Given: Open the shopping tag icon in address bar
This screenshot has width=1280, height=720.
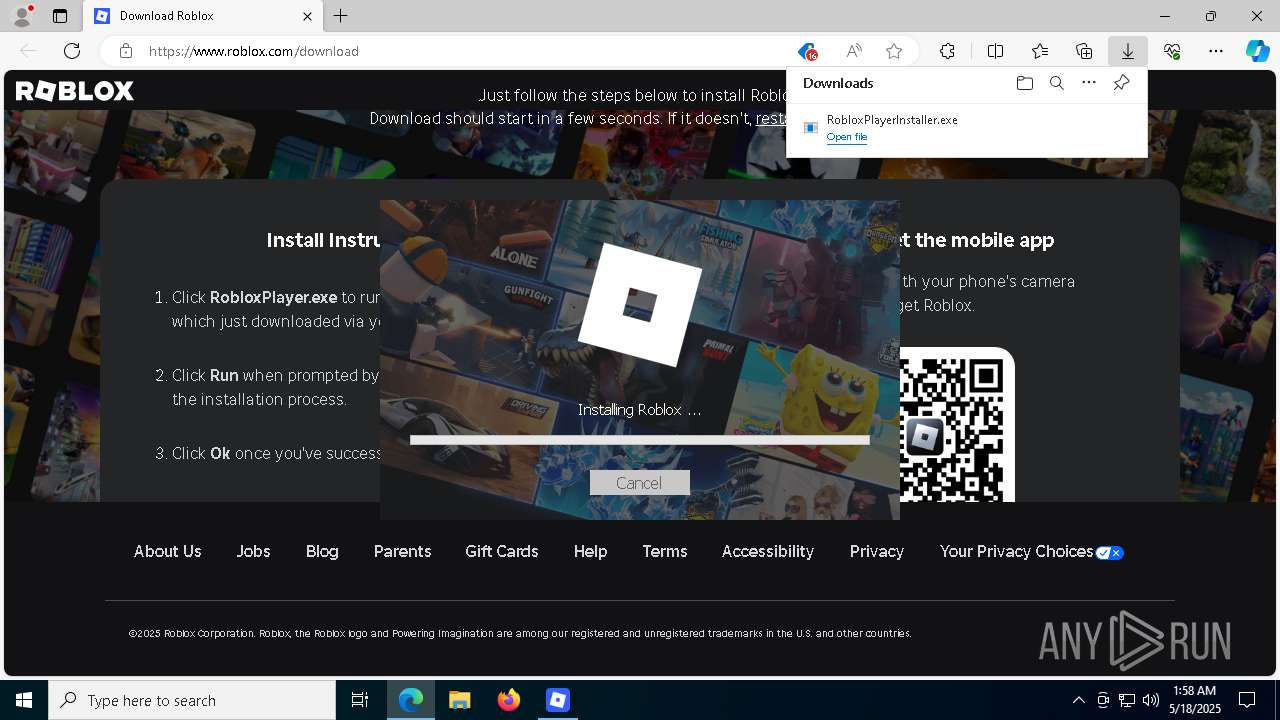Looking at the screenshot, I should pyautogui.click(x=808, y=51).
